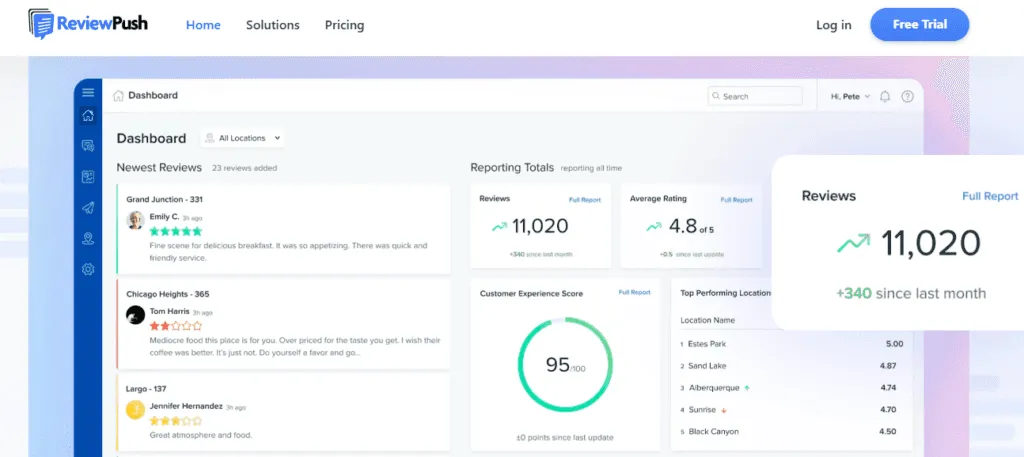Click the '23 reviews added' text
The width and height of the screenshot is (1024, 457).
244,168
